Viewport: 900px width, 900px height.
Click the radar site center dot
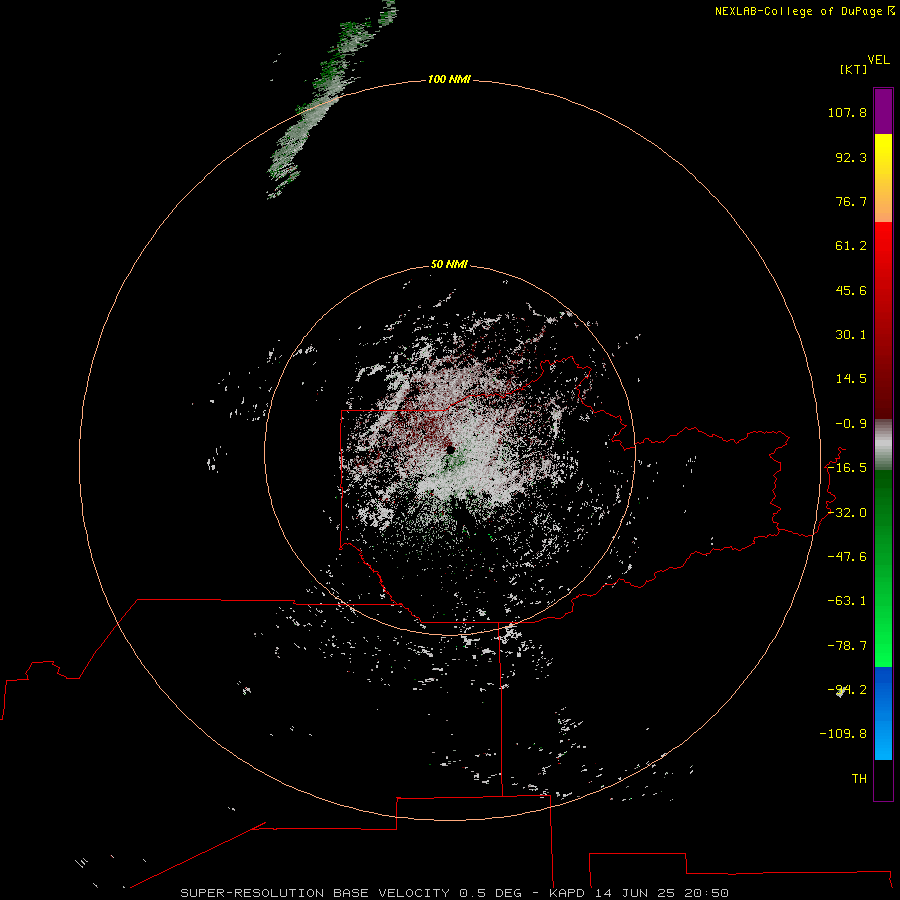click(x=451, y=449)
